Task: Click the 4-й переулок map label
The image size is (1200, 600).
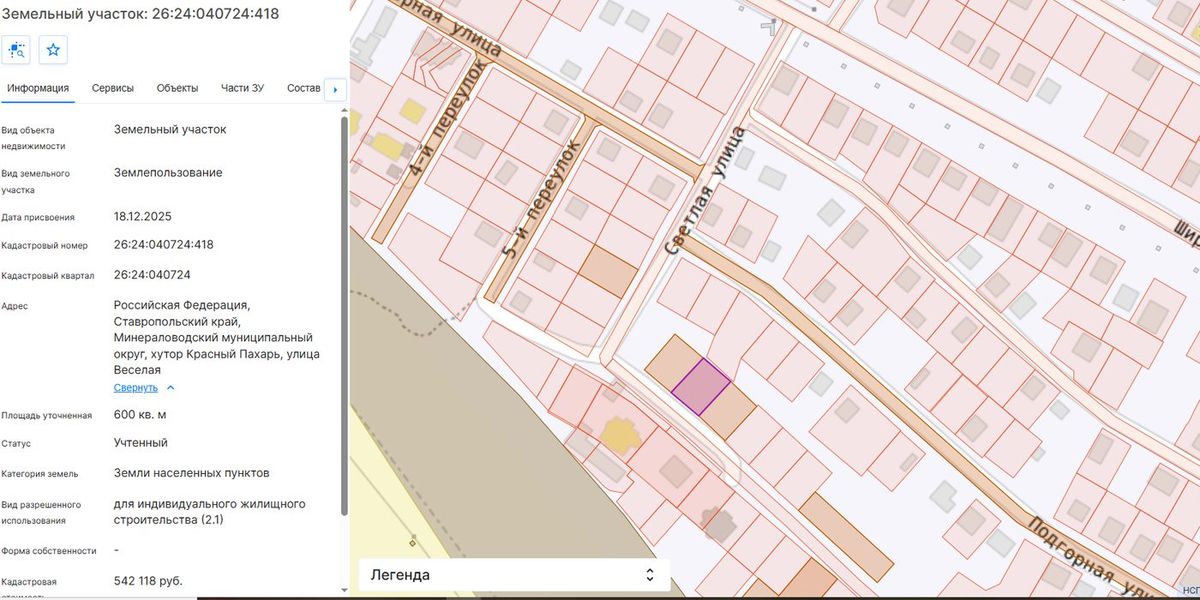Action: click(x=449, y=120)
